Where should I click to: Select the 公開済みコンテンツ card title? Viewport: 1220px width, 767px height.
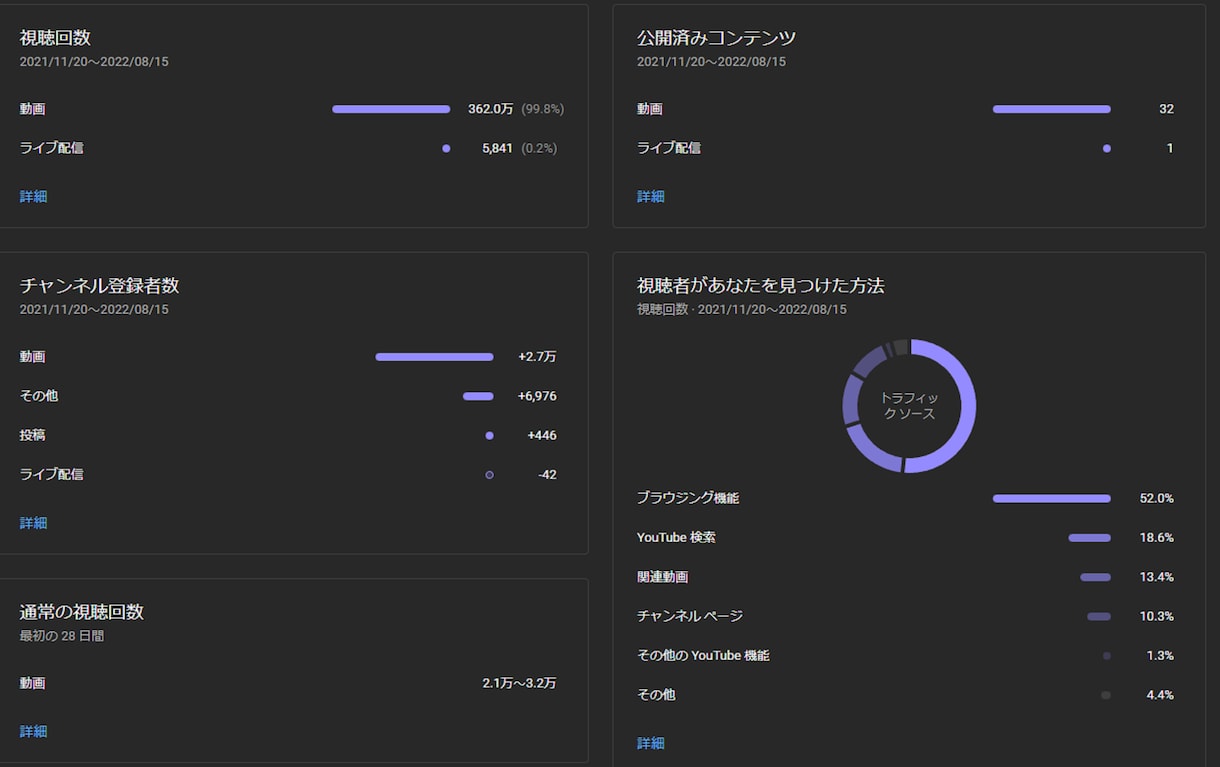tap(716, 38)
